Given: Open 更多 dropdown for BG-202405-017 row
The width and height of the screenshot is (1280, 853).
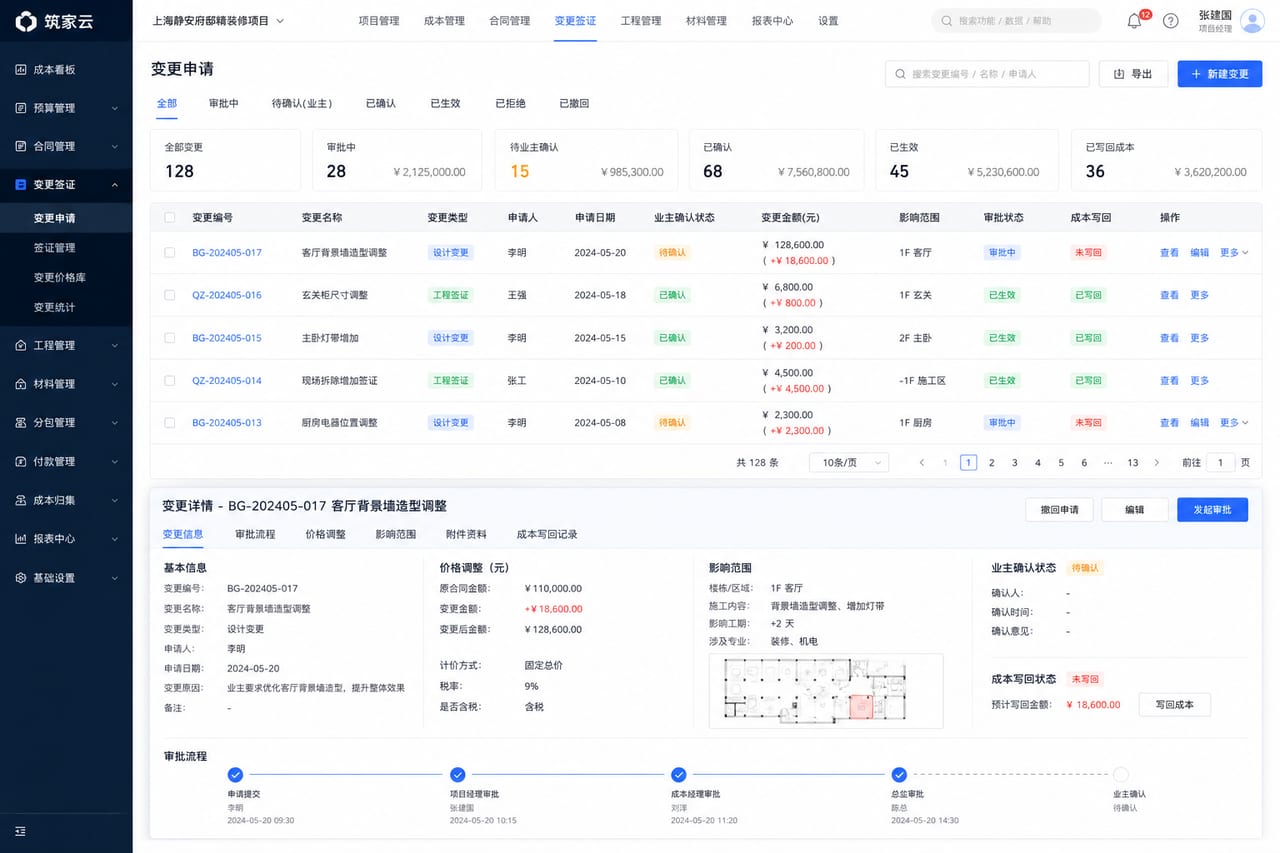Looking at the screenshot, I should pos(1234,253).
